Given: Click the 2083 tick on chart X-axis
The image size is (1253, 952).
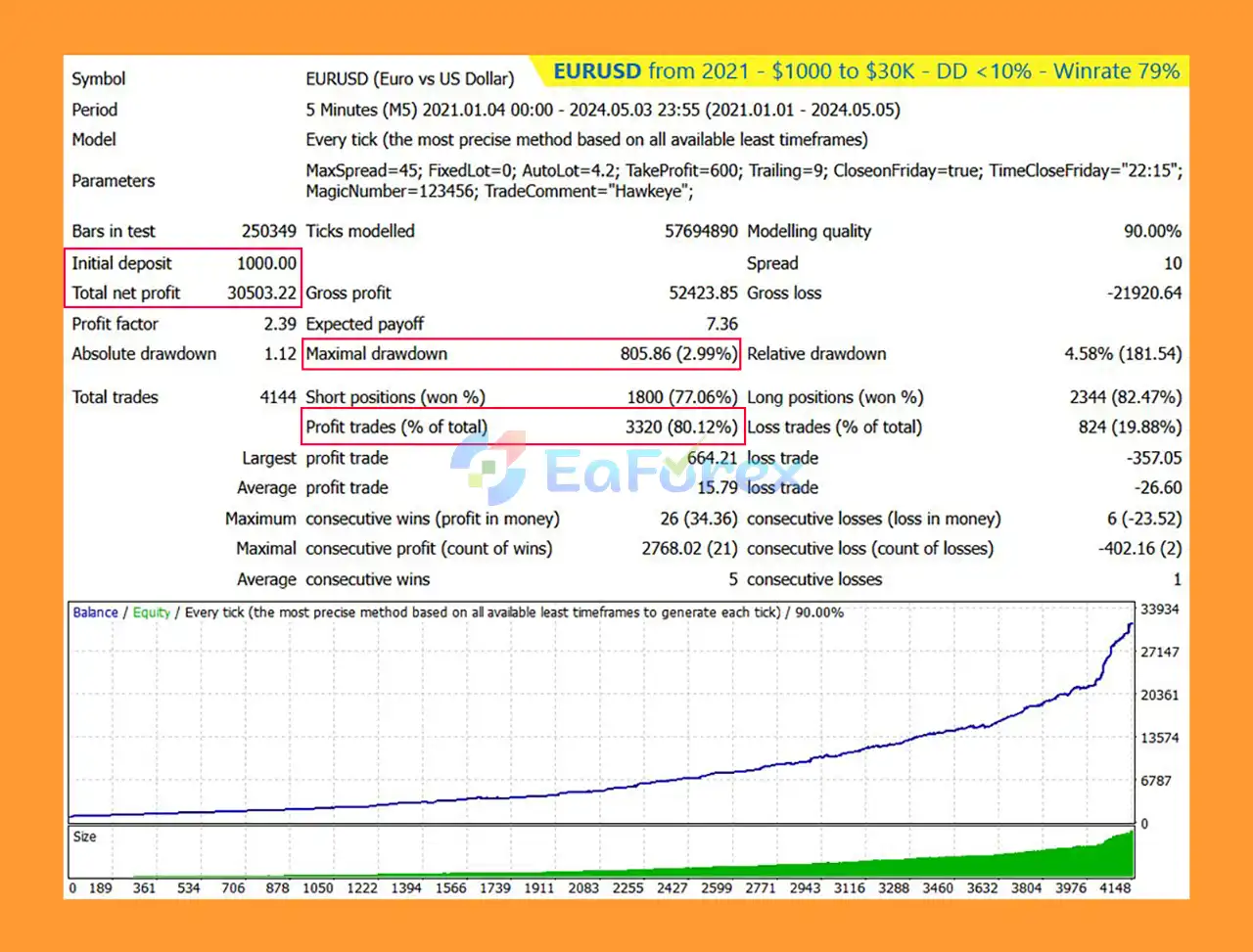Looking at the screenshot, I should click(583, 888).
